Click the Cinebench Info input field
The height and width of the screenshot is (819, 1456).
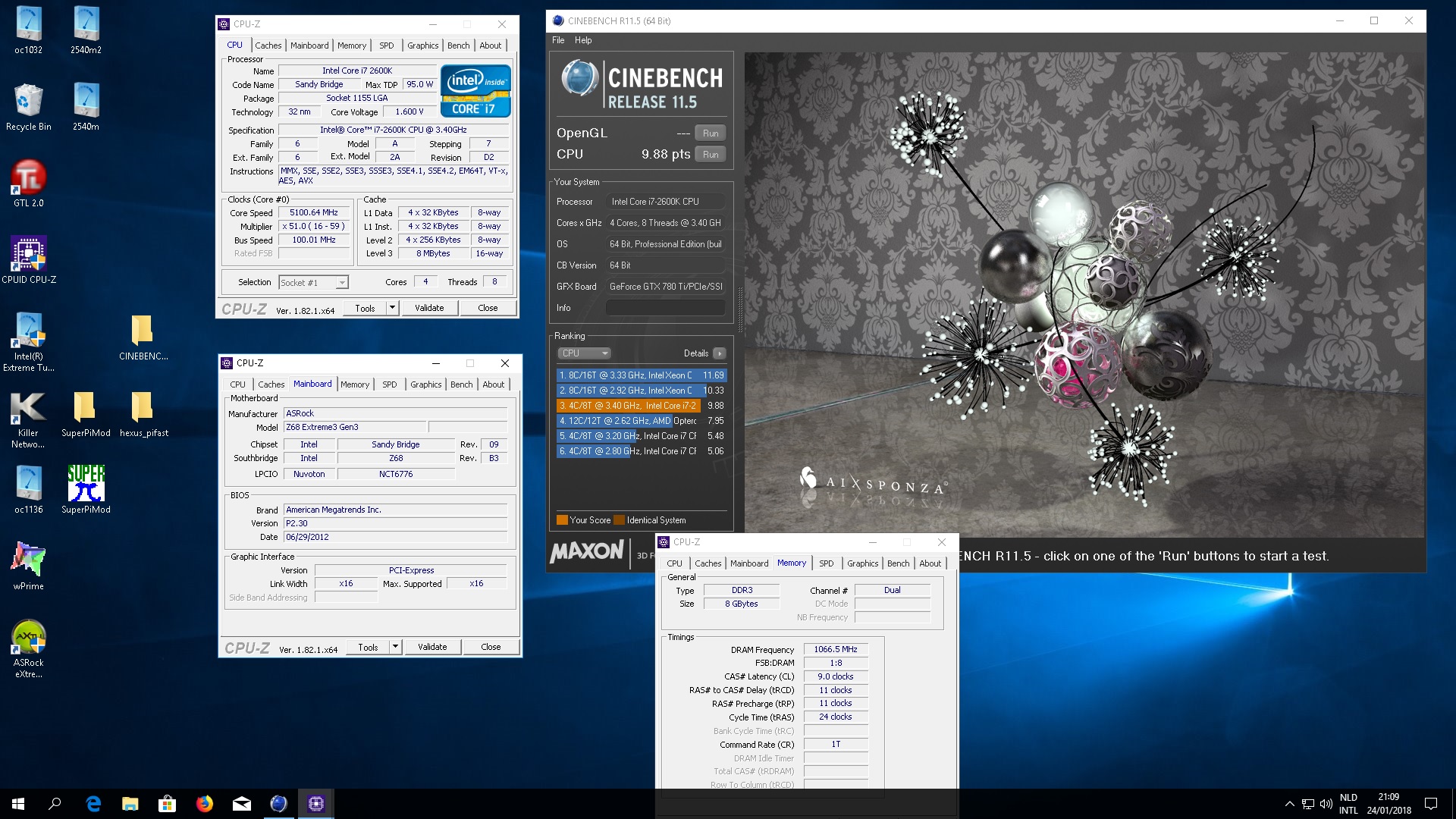665,308
